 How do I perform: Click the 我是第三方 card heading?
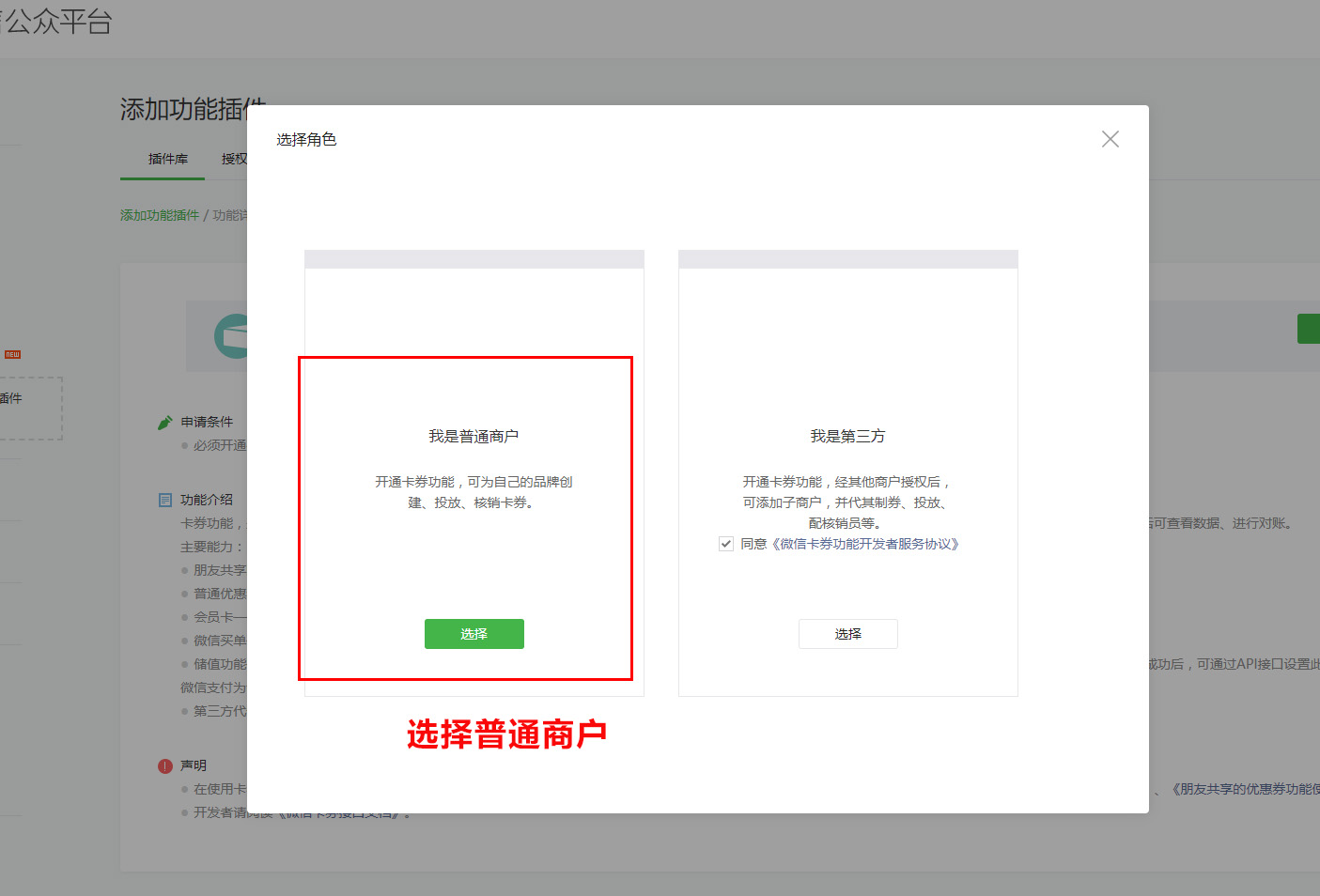pyautogui.click(x=847, y=436)
